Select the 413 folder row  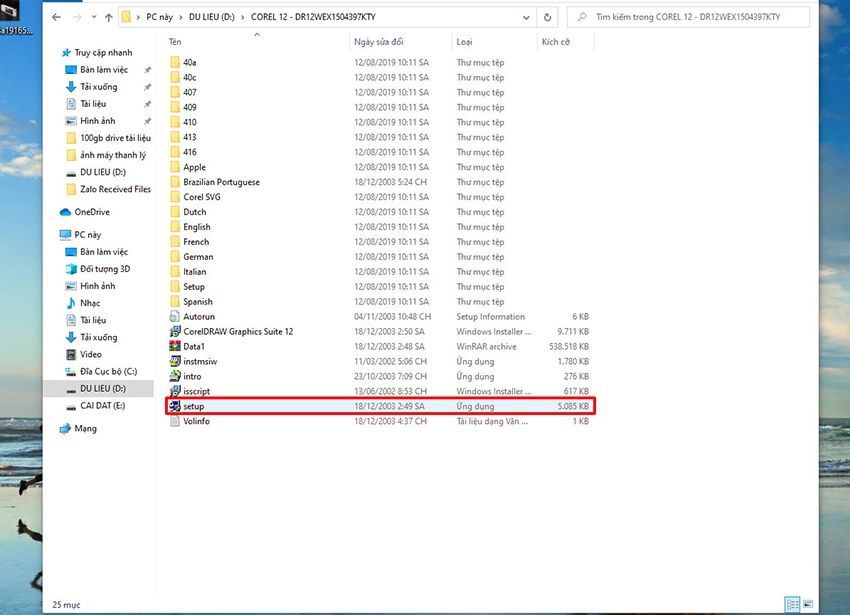click(379, 137)
